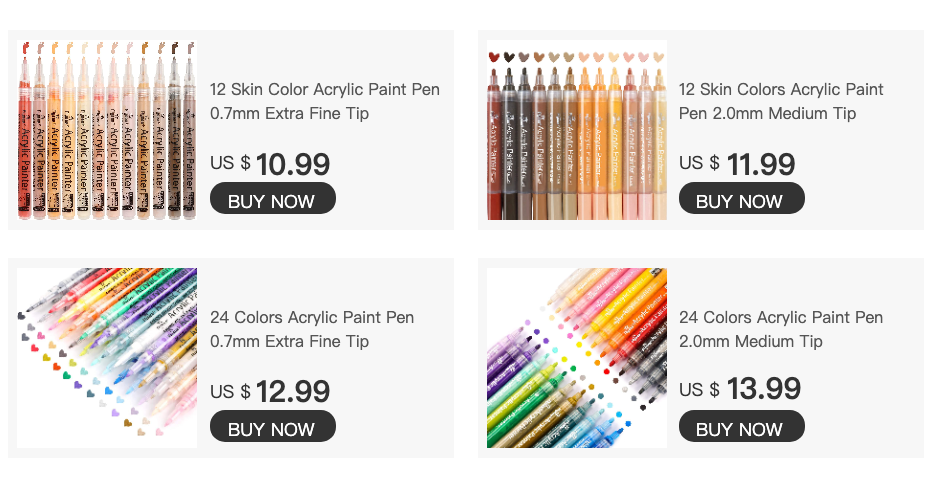Click the US $10.99 price
This screenshot has width=932, height=486.
[270, 164]
